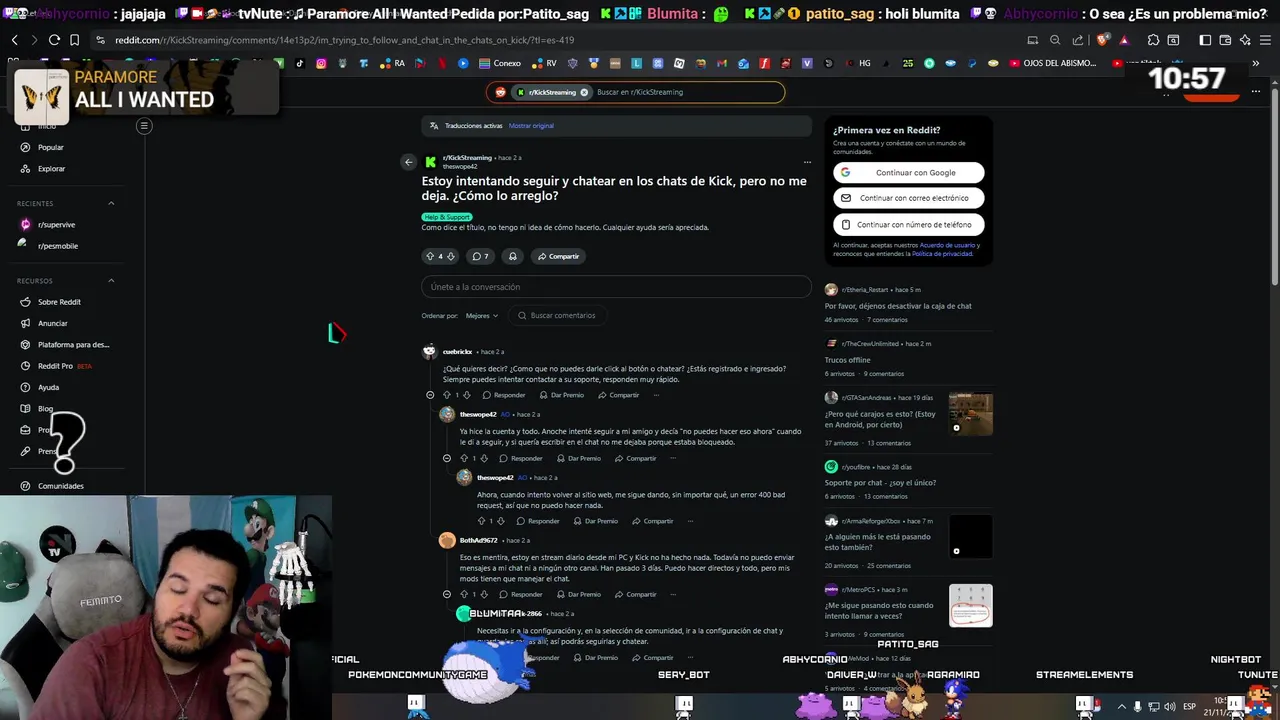This screenshot has width=1280, height=720.
Task: Bookmark this page icon in address bar
Action: coord(75,40)
